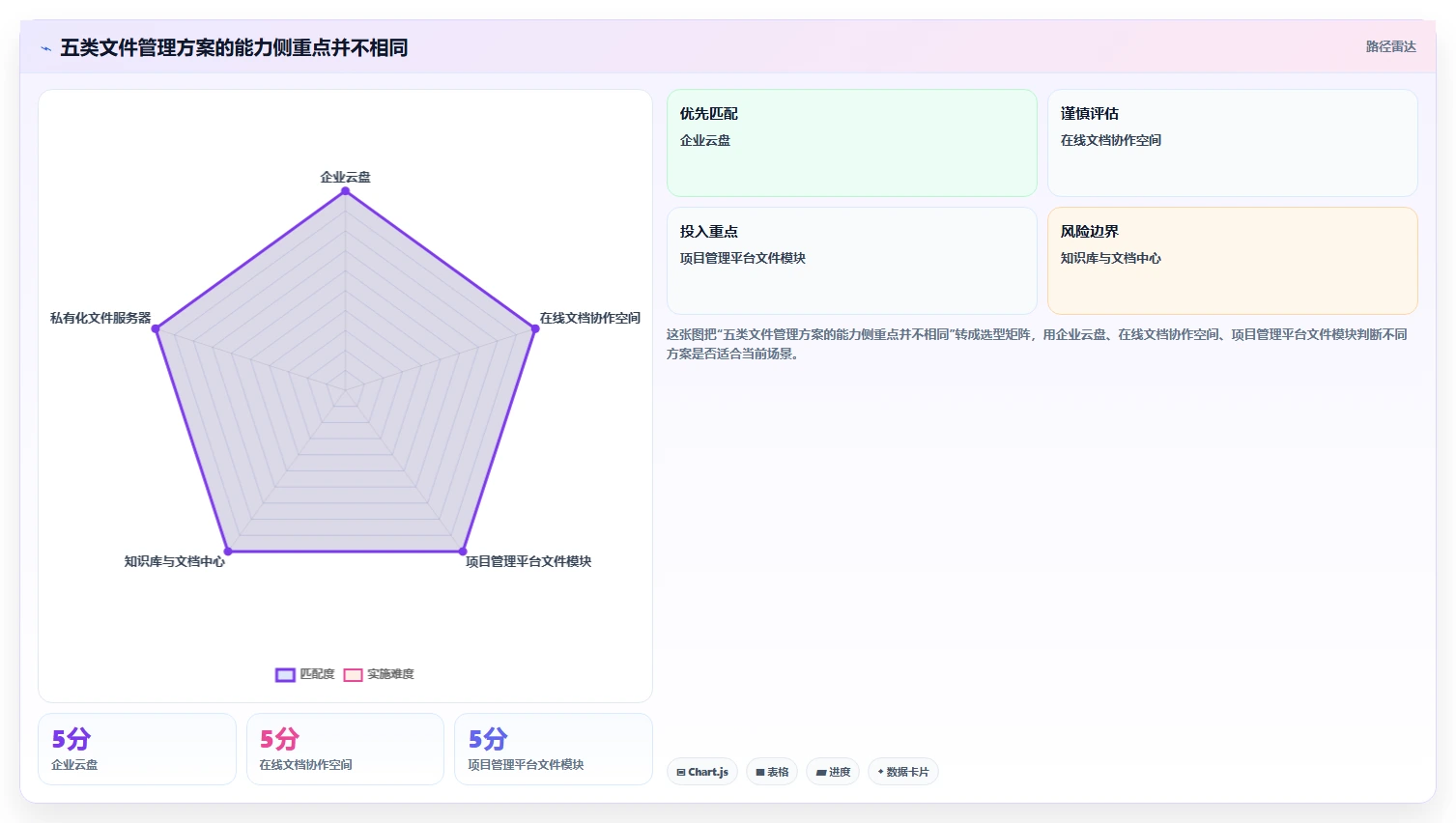The image size is (1456, 823).
Task: Open the 风险边界 card
Action: (1232, 261)
